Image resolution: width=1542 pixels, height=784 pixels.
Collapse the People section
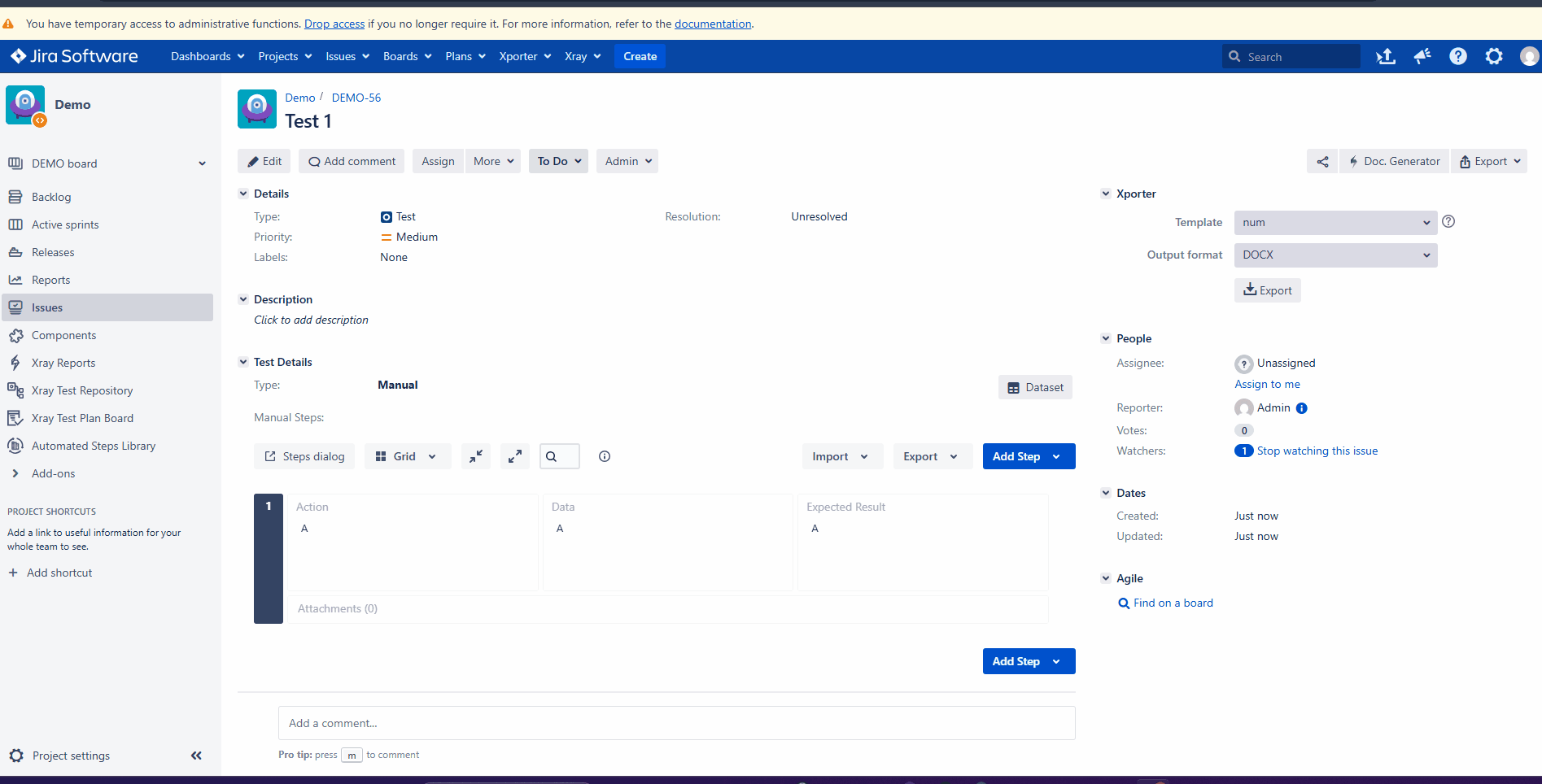pos(1106,338)
